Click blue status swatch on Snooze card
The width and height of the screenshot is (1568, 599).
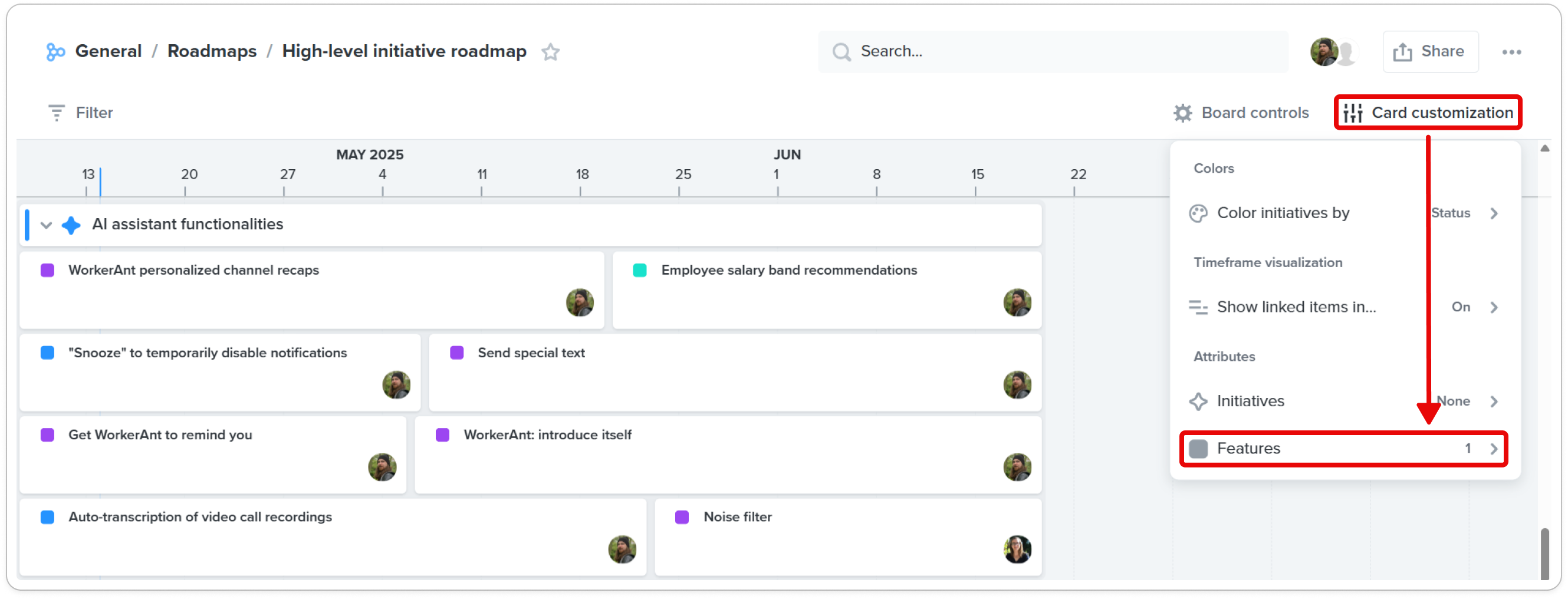pyautogui.click(x=48, y=353)
